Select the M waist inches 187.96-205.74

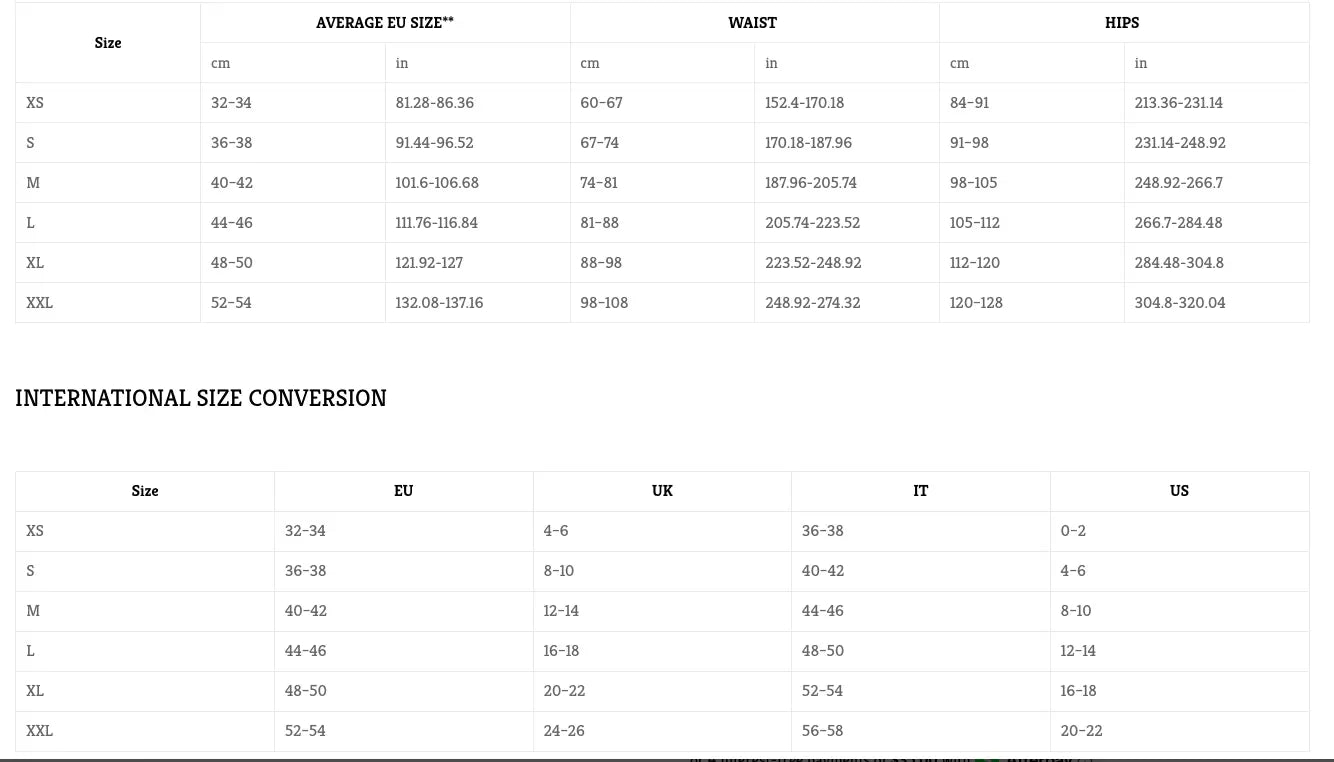(811, 183)
